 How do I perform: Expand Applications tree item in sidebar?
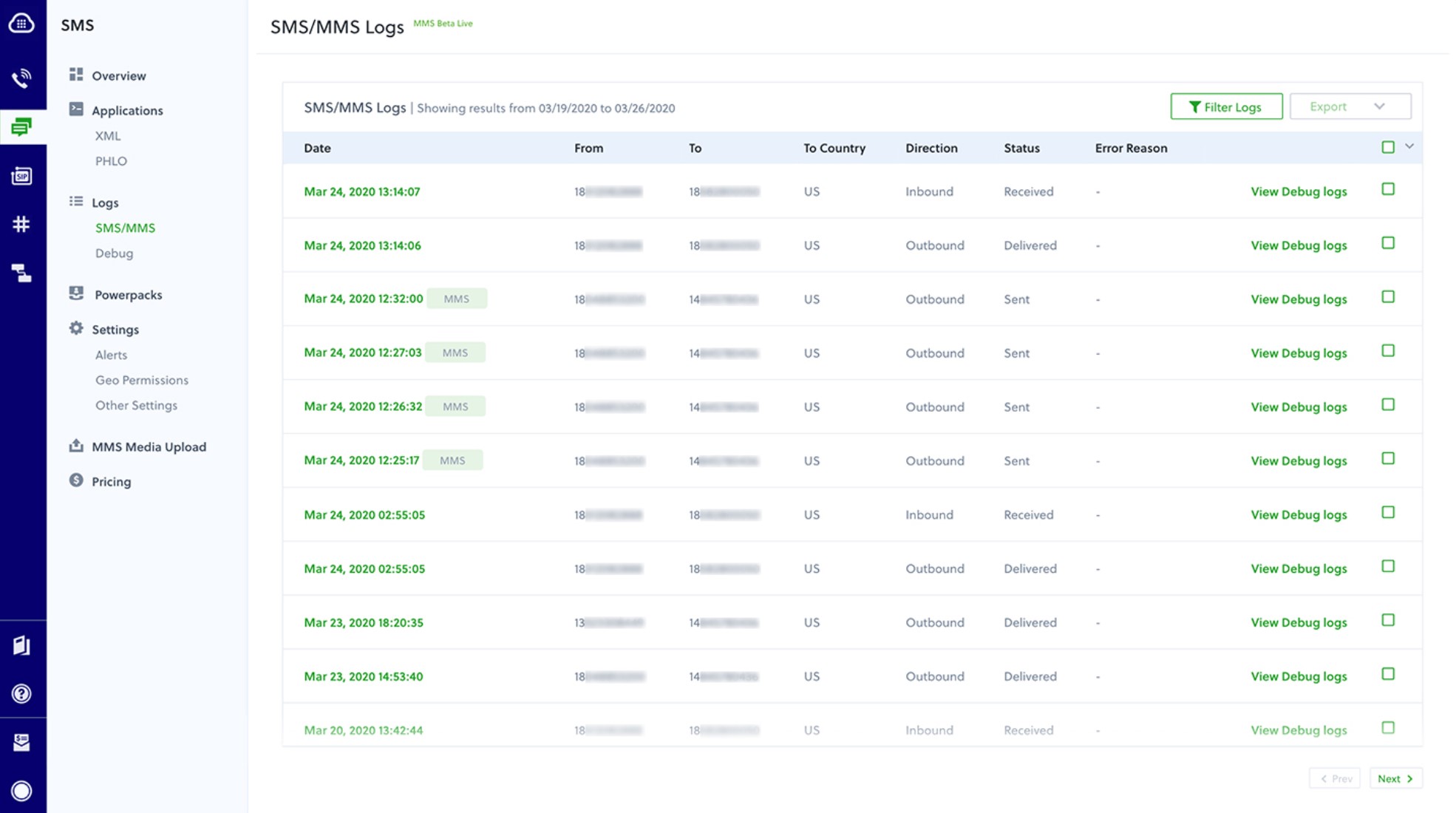[x=127, y=110]
